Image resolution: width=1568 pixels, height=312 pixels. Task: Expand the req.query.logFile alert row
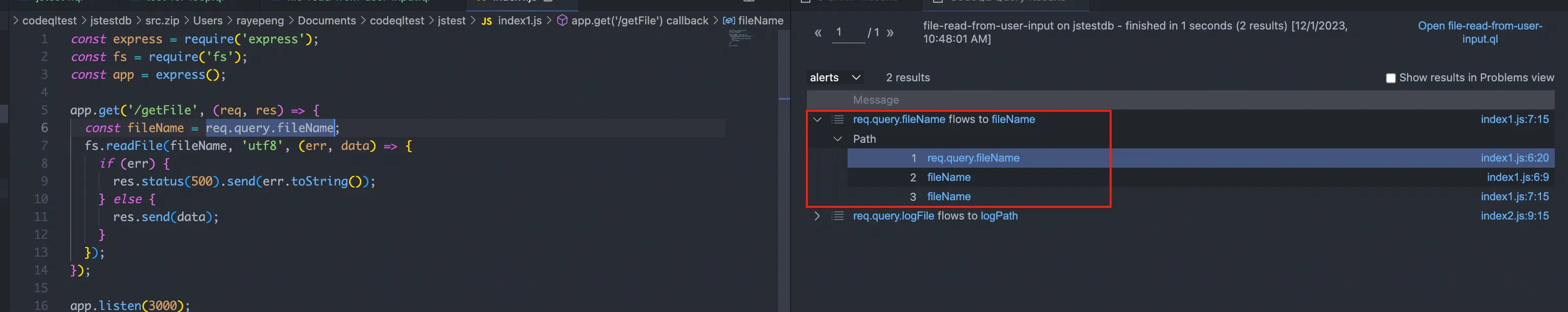818,216
